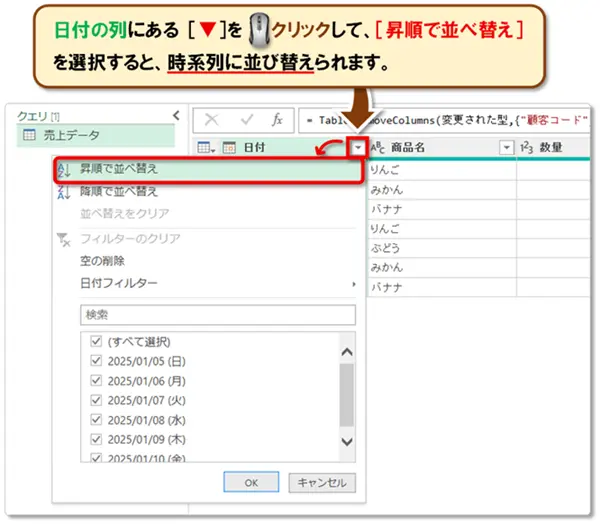600x524 pixels.
Task: Uncheck 2025/01/10 (金) checkbox
Action: 96,457
